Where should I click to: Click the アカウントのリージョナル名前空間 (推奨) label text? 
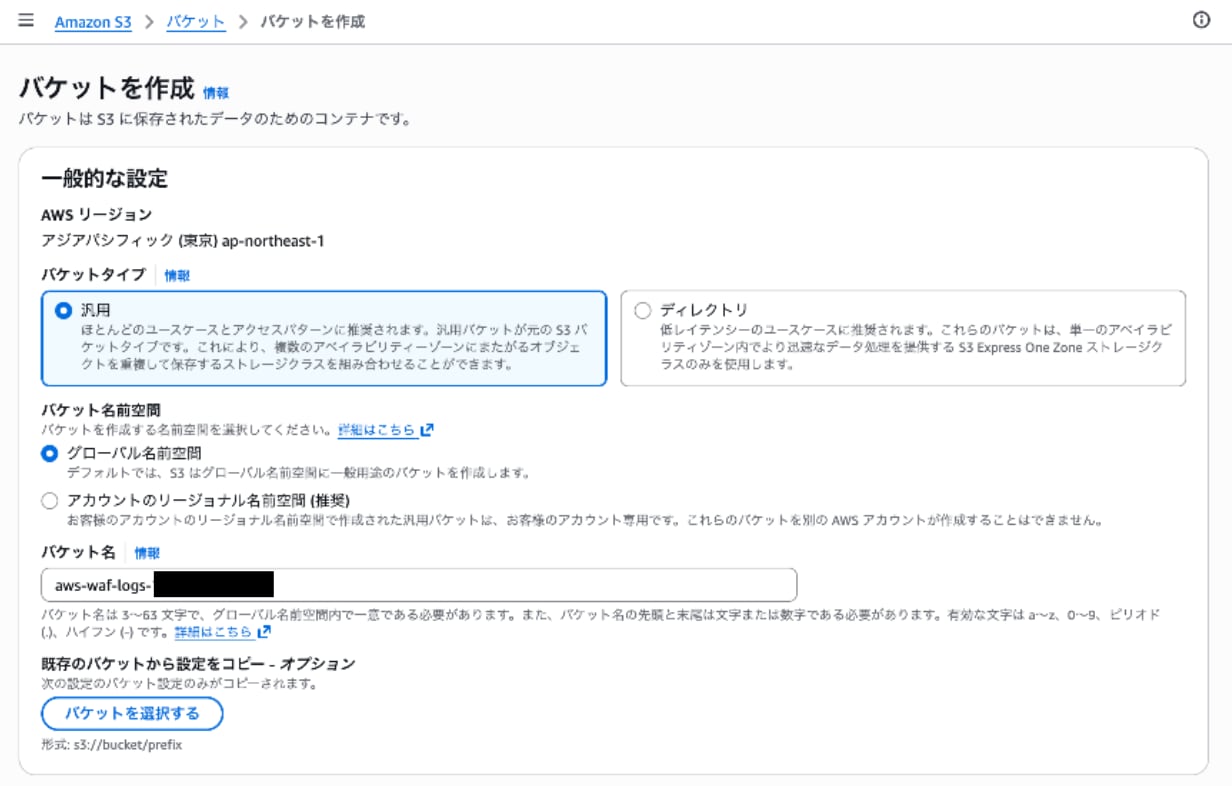click(x=208, y=500)
